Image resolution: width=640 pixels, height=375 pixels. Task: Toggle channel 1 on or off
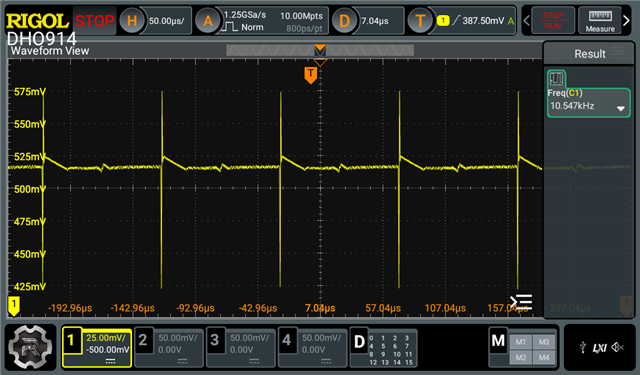97,348
